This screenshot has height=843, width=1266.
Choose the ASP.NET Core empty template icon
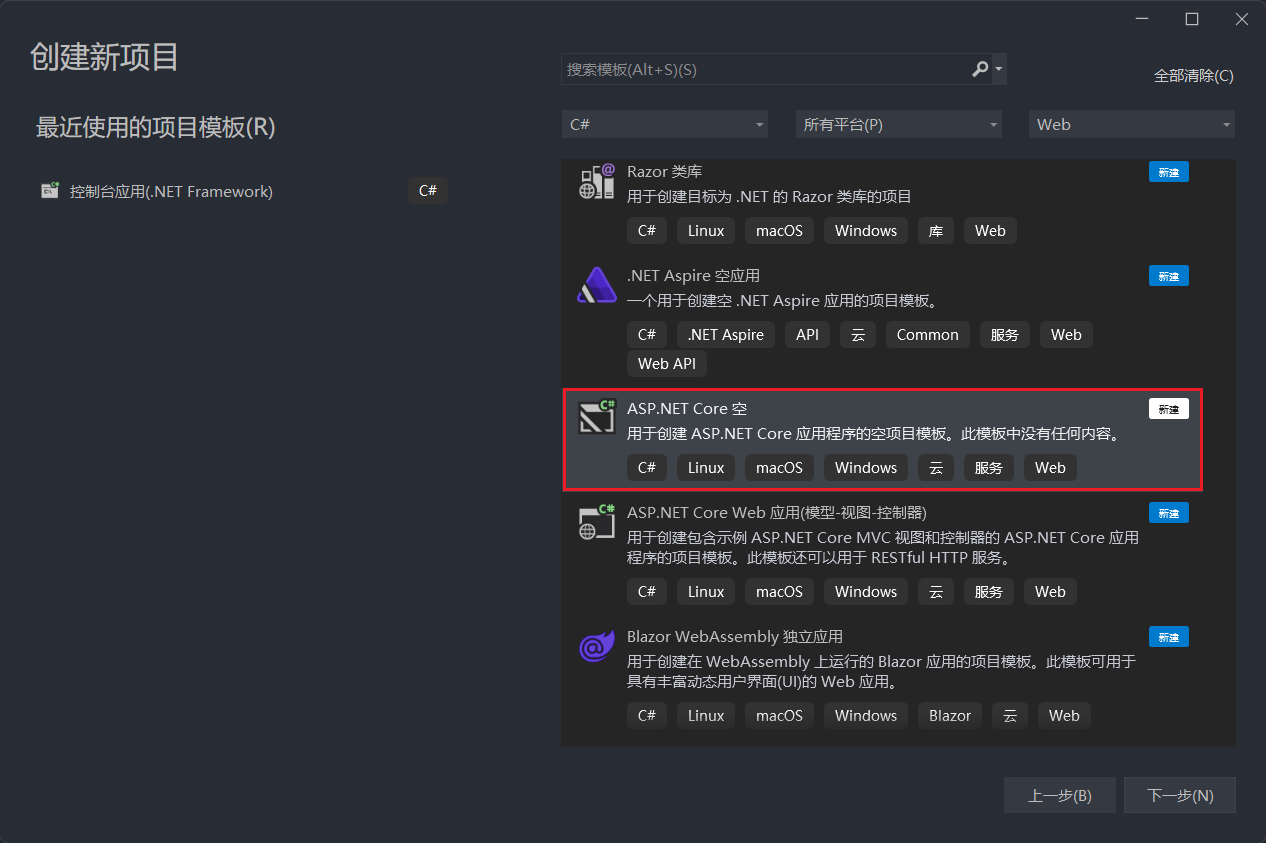tap(597, 417)
